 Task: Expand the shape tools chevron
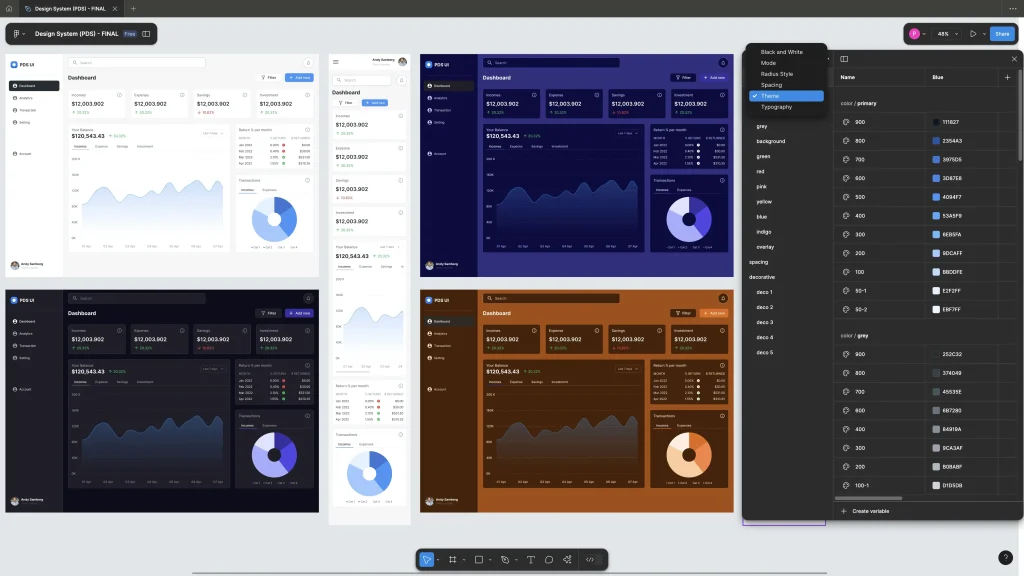(x=491, y=559)
